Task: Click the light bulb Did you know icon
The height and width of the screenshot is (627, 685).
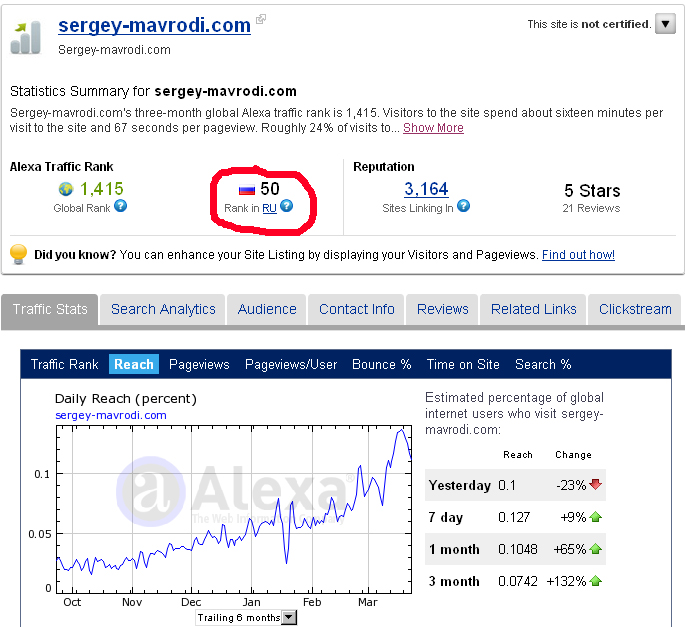Action: click(18, 254)
